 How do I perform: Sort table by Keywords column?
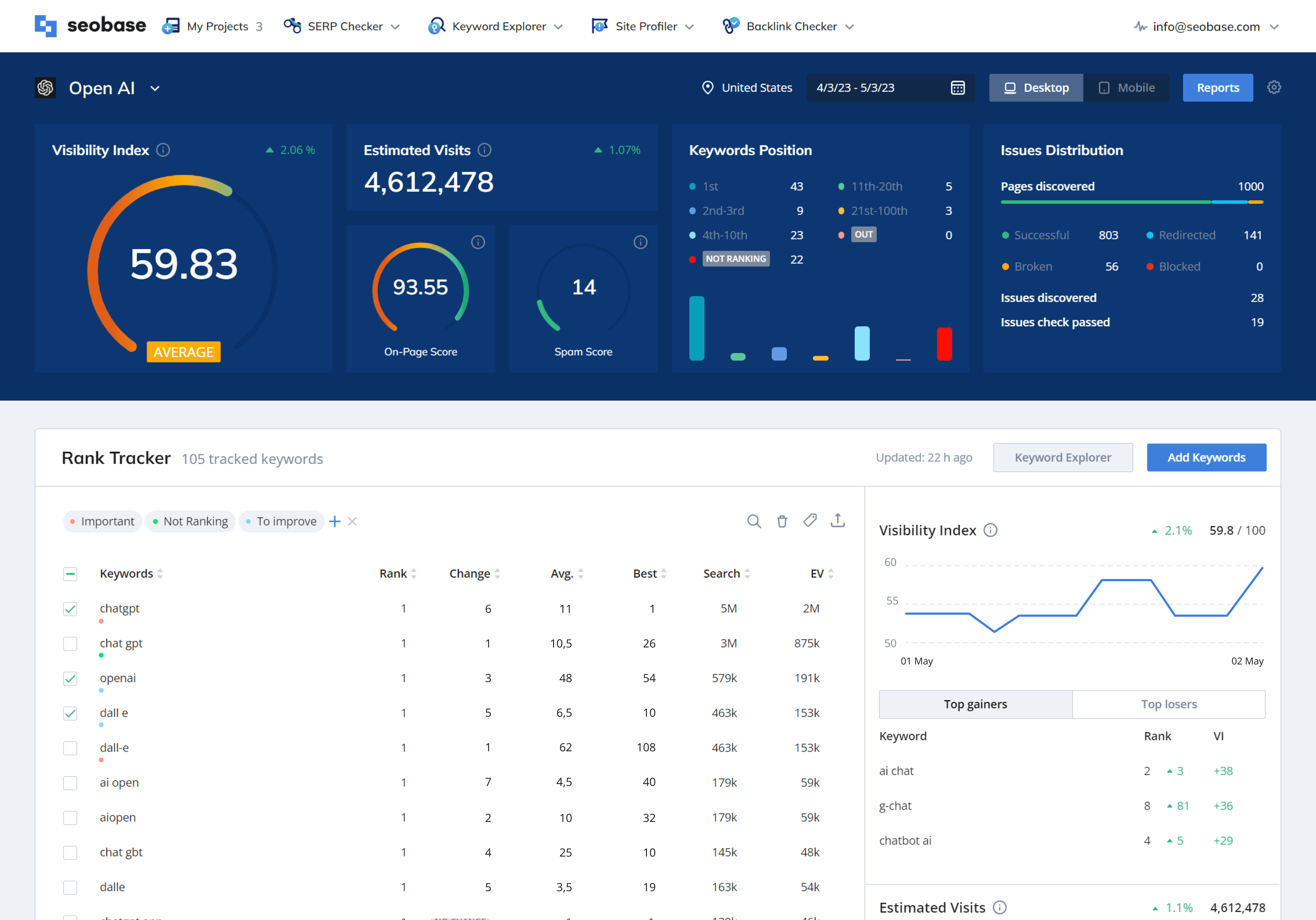[x=131, y=574]
